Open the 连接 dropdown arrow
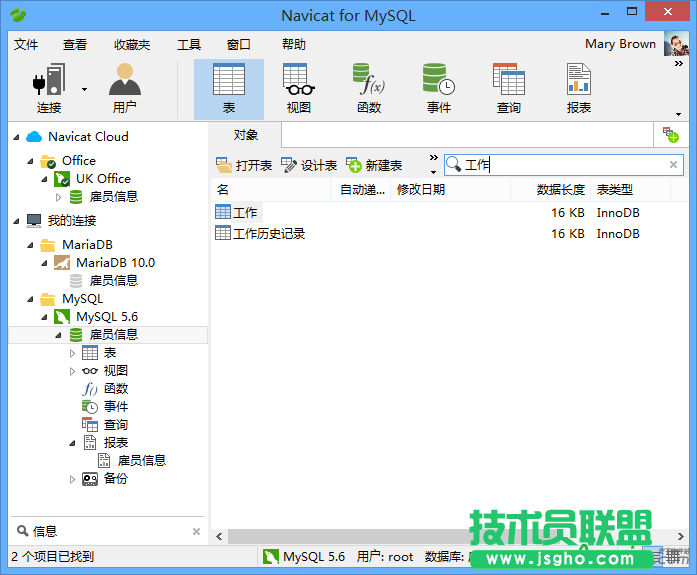697x575 pixels. (84, 89)
